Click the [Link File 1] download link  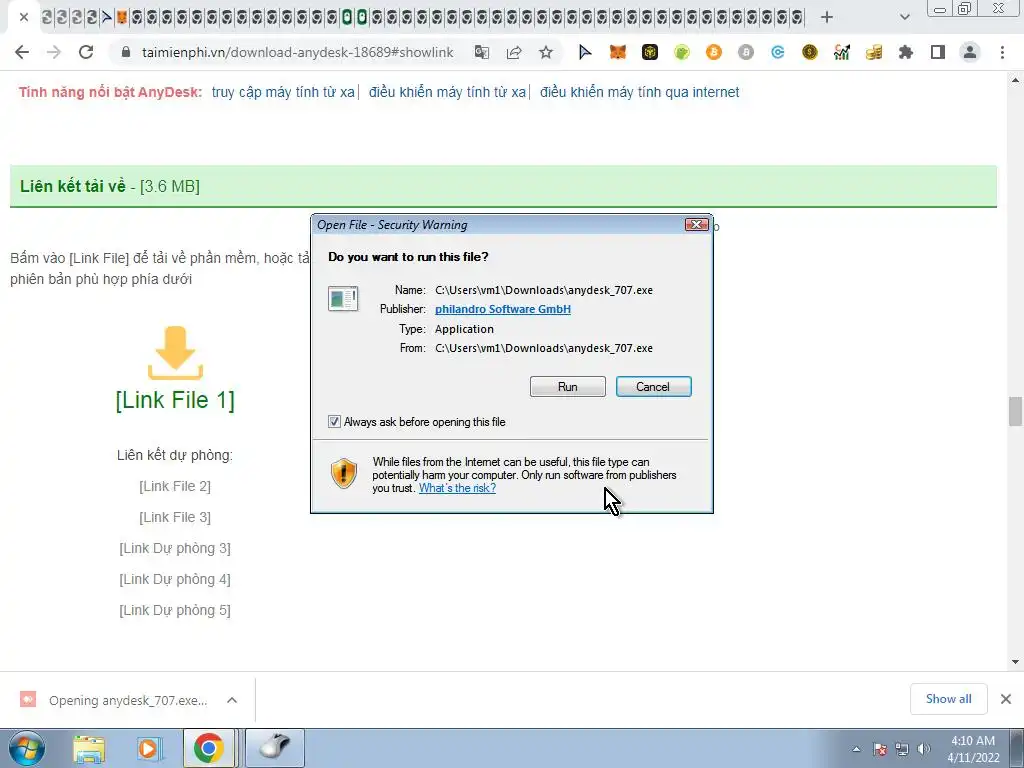[175, 400]
